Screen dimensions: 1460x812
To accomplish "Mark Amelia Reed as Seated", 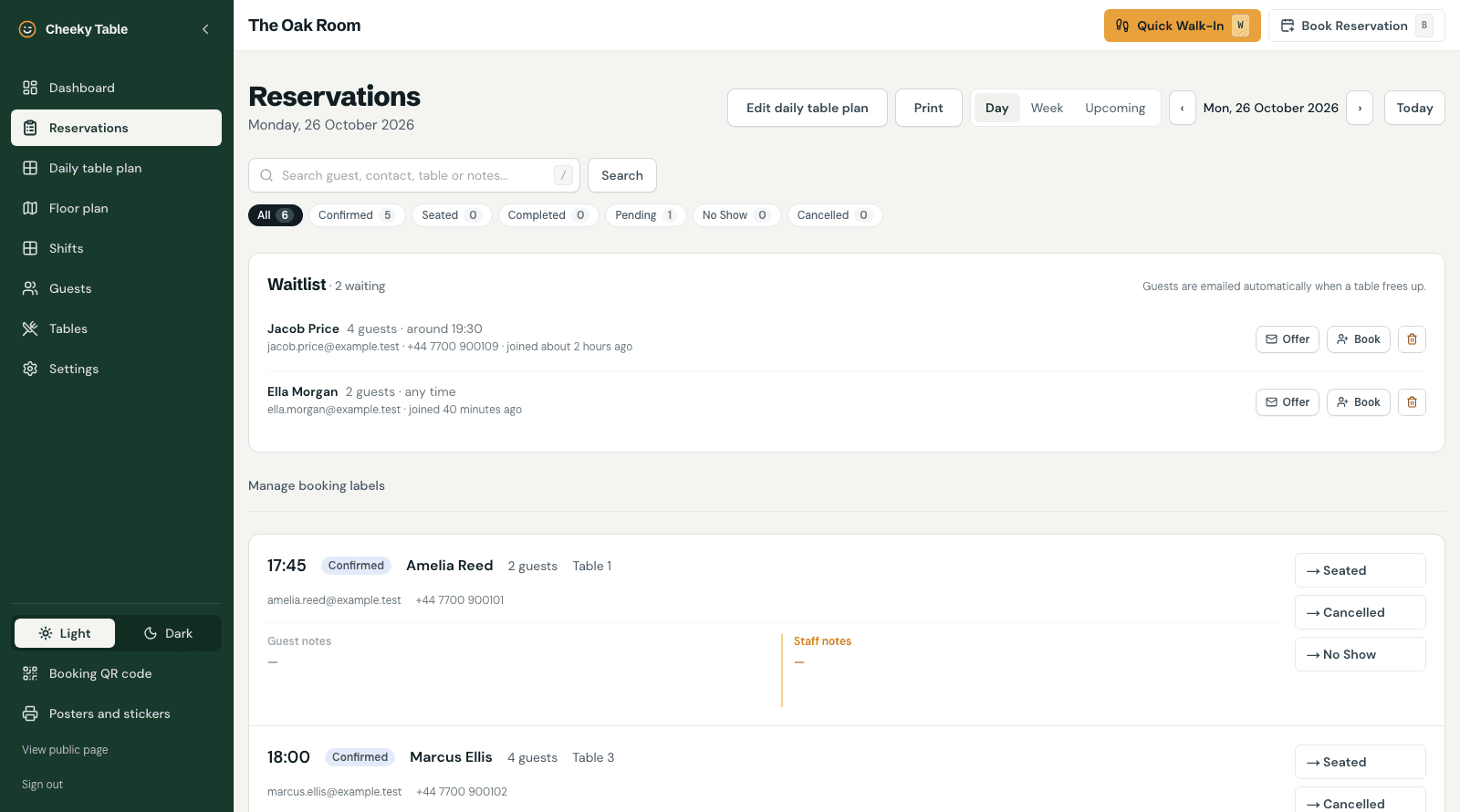I will [1361, 570].
